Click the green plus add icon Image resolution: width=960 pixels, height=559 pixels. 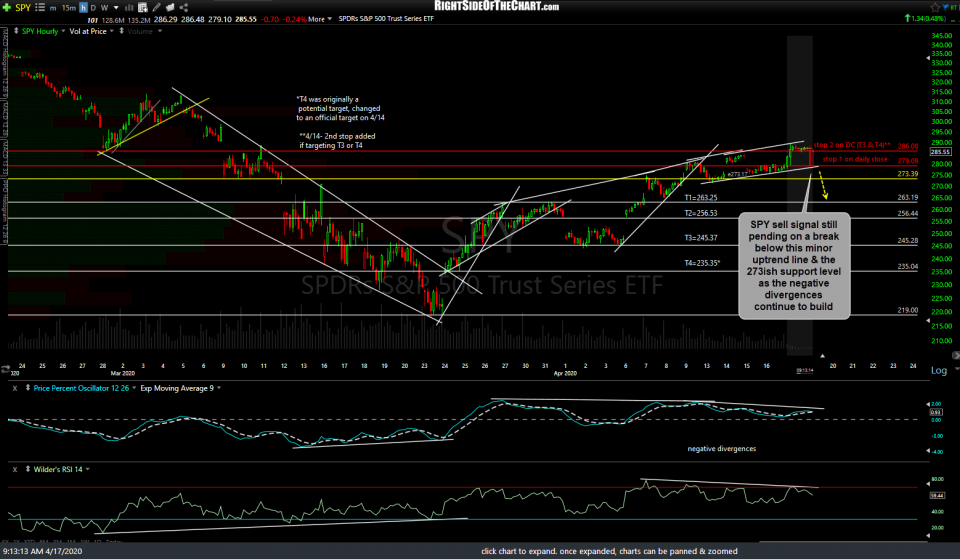(x=7, y=7)
